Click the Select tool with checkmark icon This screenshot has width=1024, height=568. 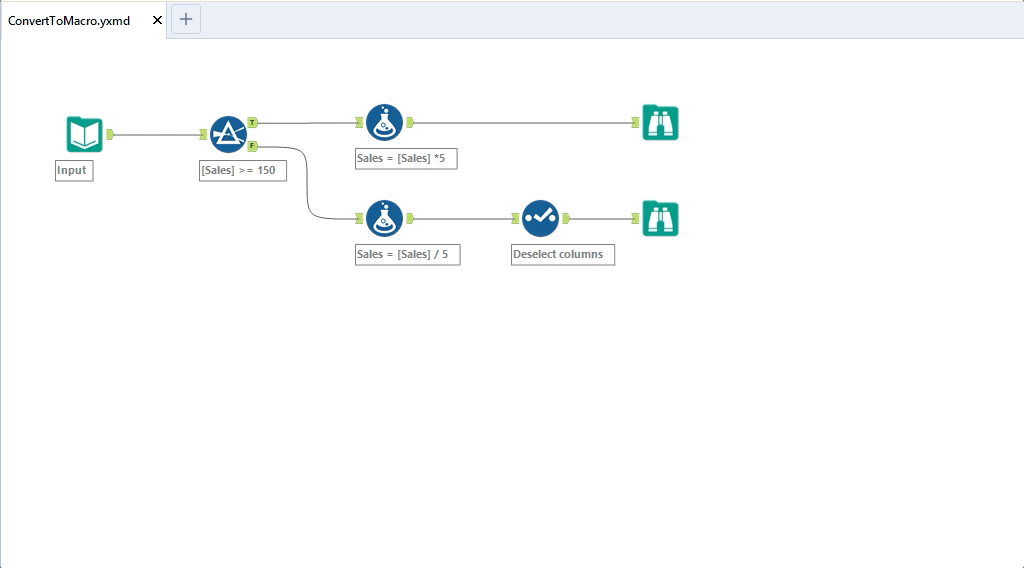(540, 218)
